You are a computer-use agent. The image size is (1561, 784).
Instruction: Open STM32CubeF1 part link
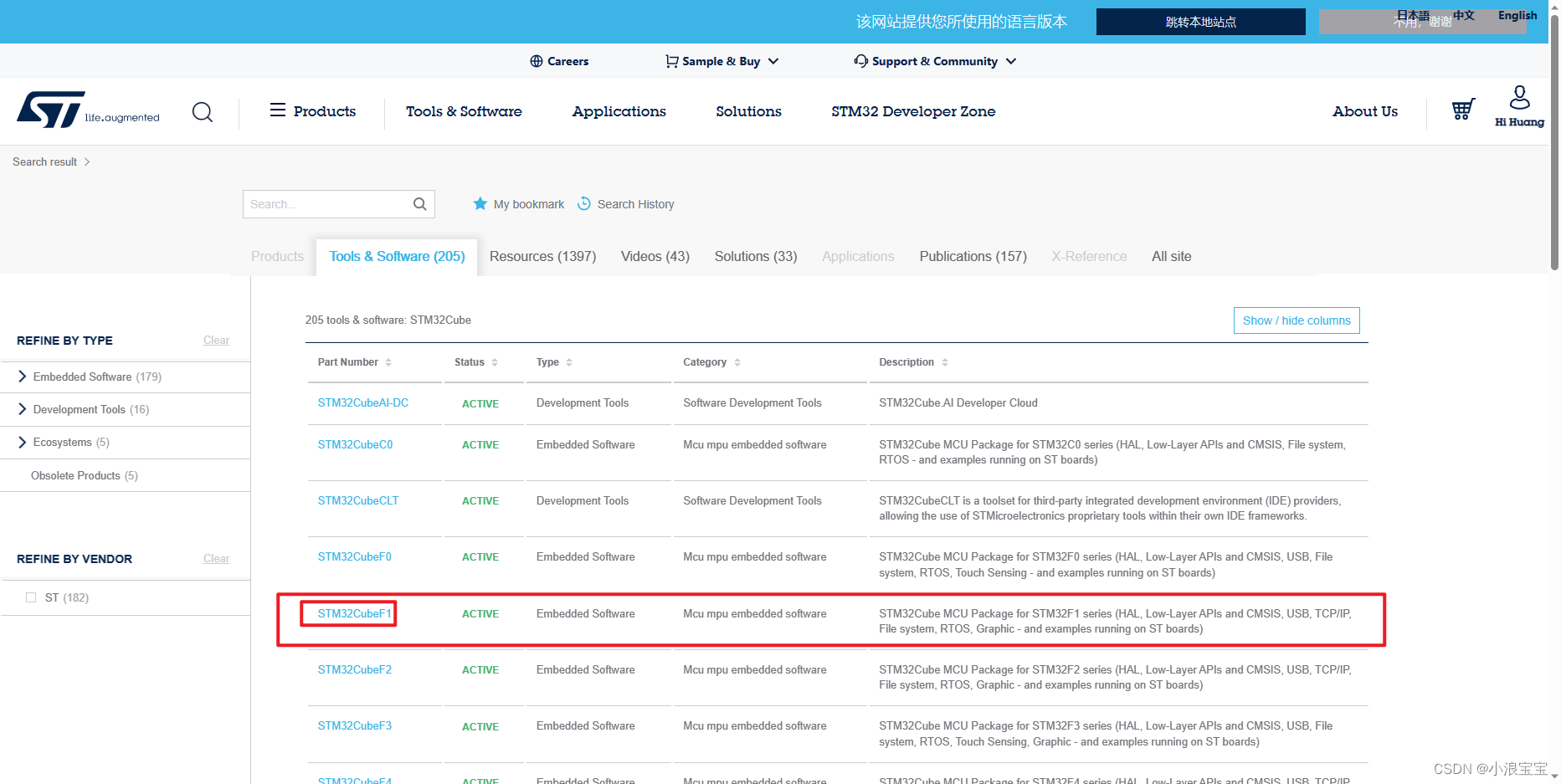(354, 613)
